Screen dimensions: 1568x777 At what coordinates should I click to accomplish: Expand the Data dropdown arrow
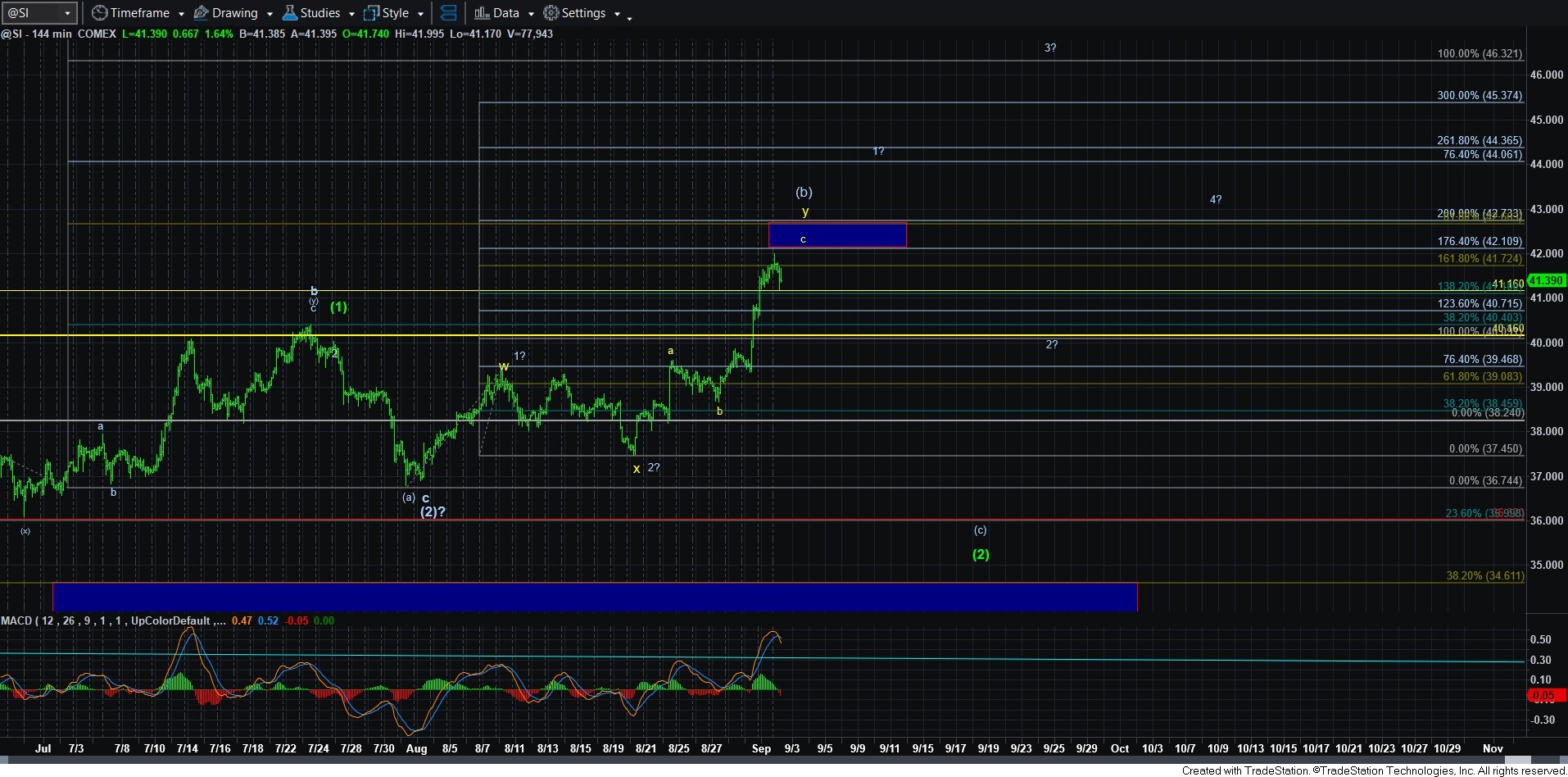pos(531,14)
